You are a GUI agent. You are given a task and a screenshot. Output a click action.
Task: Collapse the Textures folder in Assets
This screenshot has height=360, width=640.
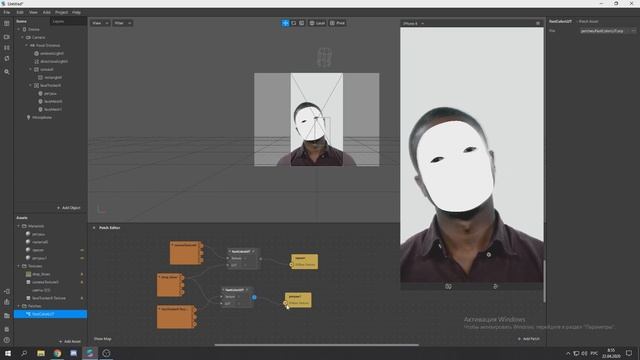point(19,266)
